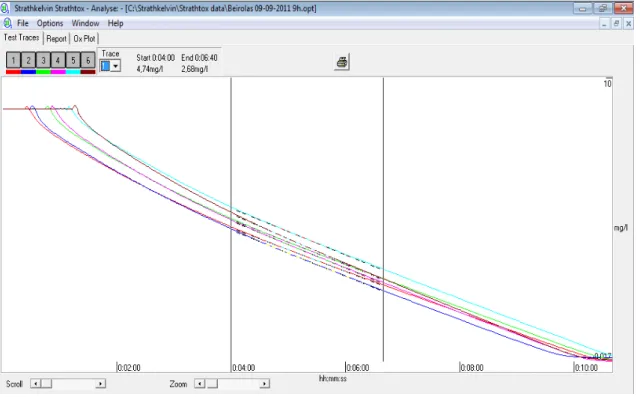The width and height of the screenshot is (640, 397).
Task: Open the Trace dropdown arrow
Action: [116, 66]
